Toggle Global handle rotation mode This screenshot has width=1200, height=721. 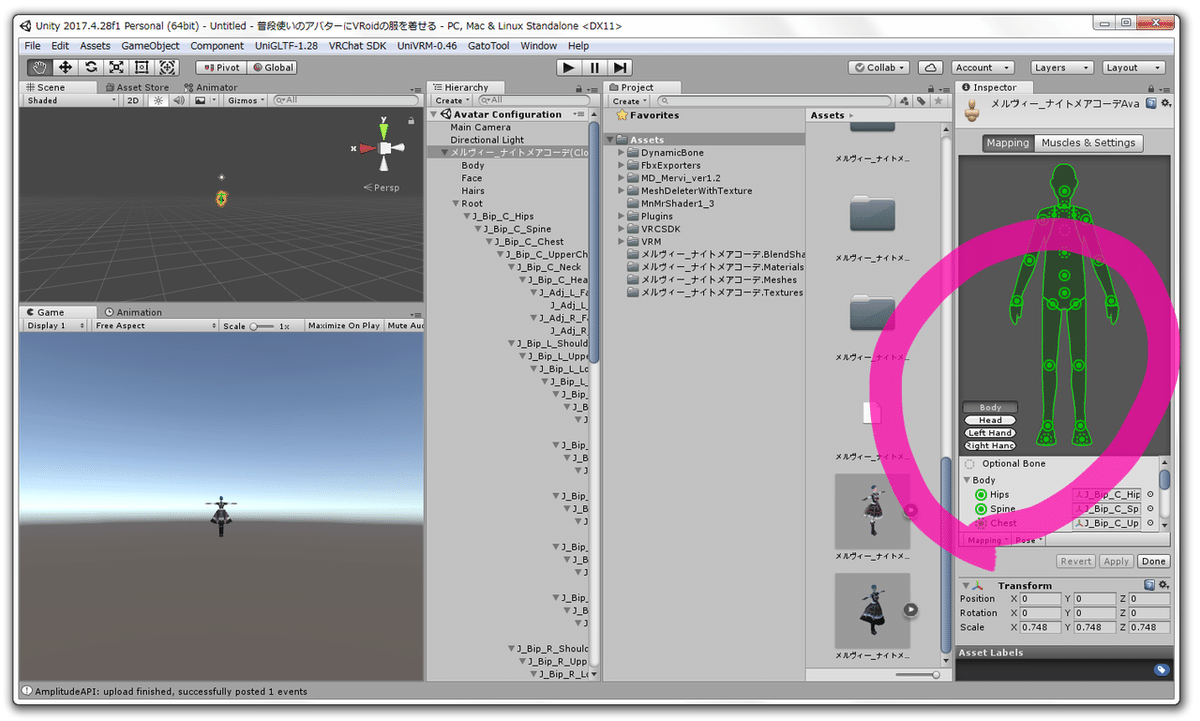point(272,68)
